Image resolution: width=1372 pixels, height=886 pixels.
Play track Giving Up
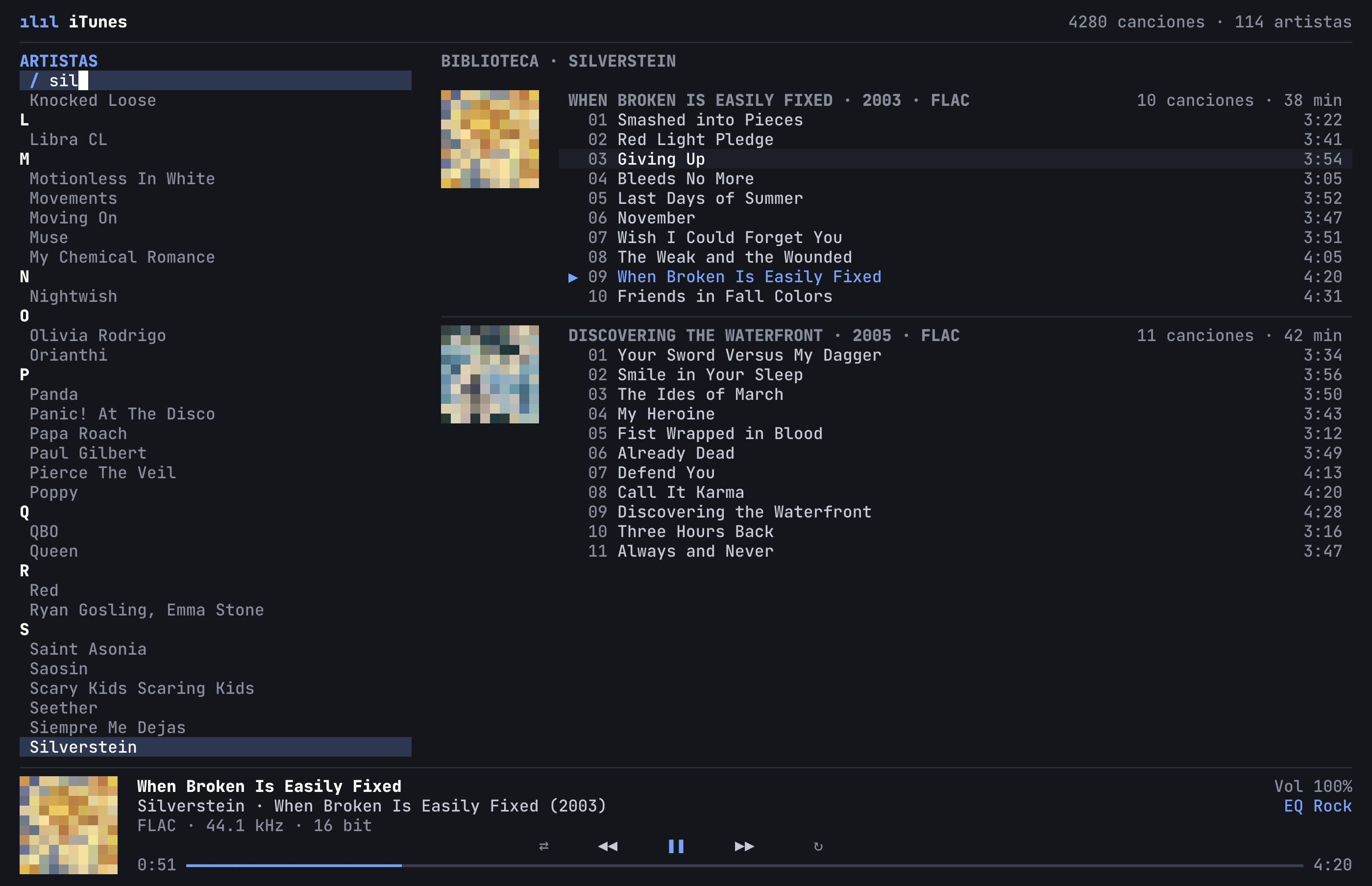pyautogui.click(x=955, y=159)
